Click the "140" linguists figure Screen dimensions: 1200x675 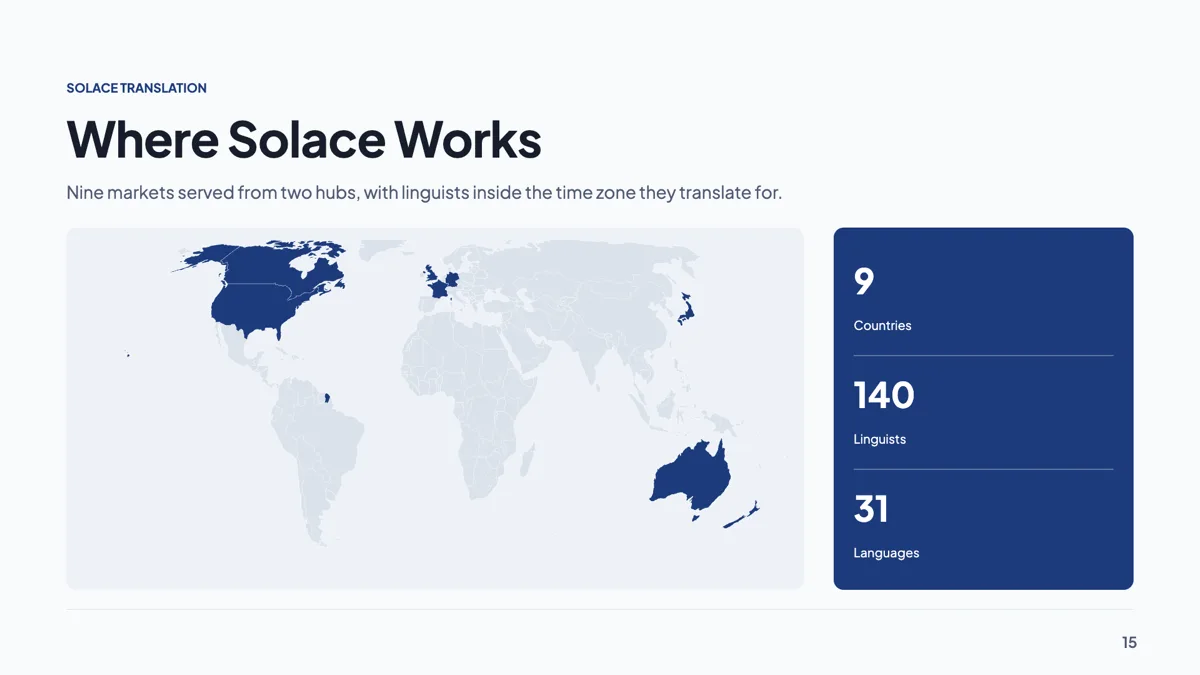884,395
